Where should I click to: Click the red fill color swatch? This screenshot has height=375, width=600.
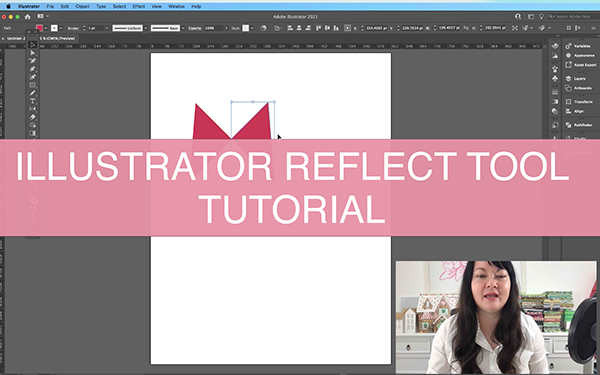pyautogui.click(x=39, y=28)
